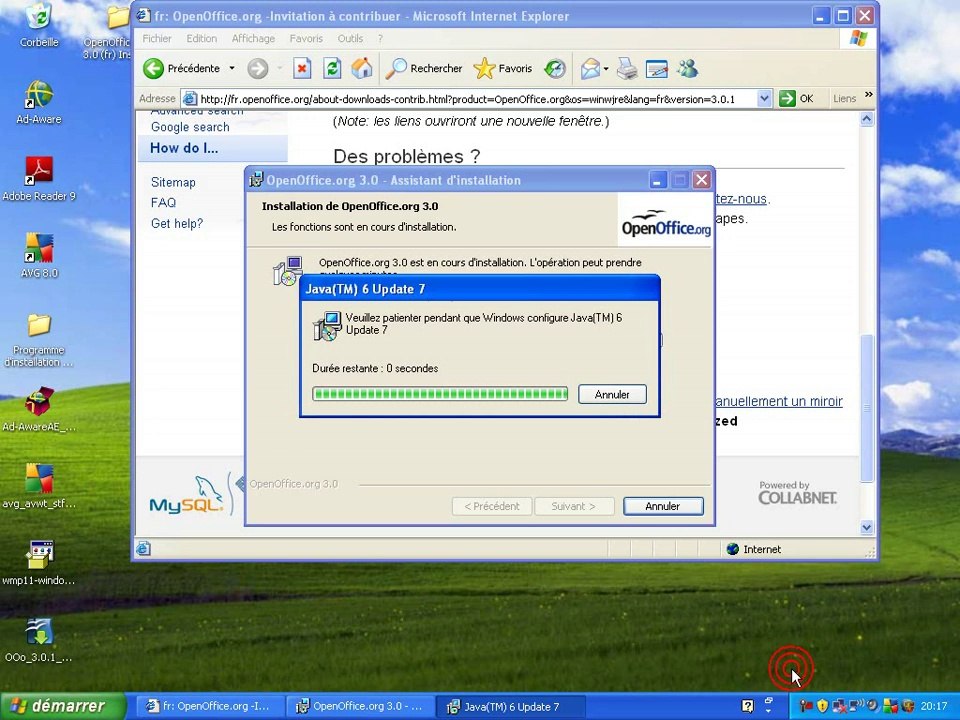Screen dimensions: 960x720
Task: Click the help question mark tray icon
Action: 748,706
